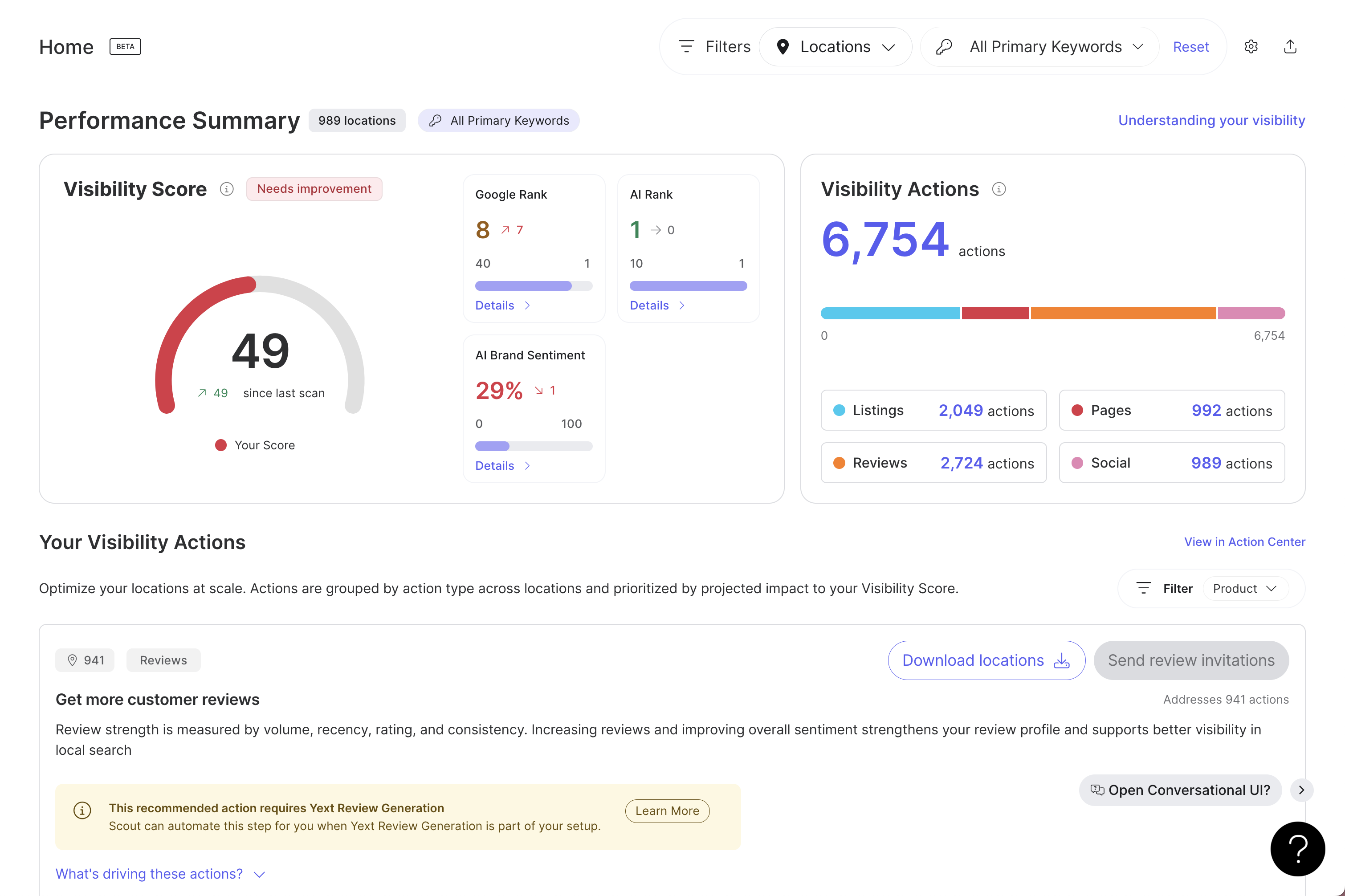
Task: Click info icon in the yellow Review Generation banner
Action: click(x=82, y=810)
